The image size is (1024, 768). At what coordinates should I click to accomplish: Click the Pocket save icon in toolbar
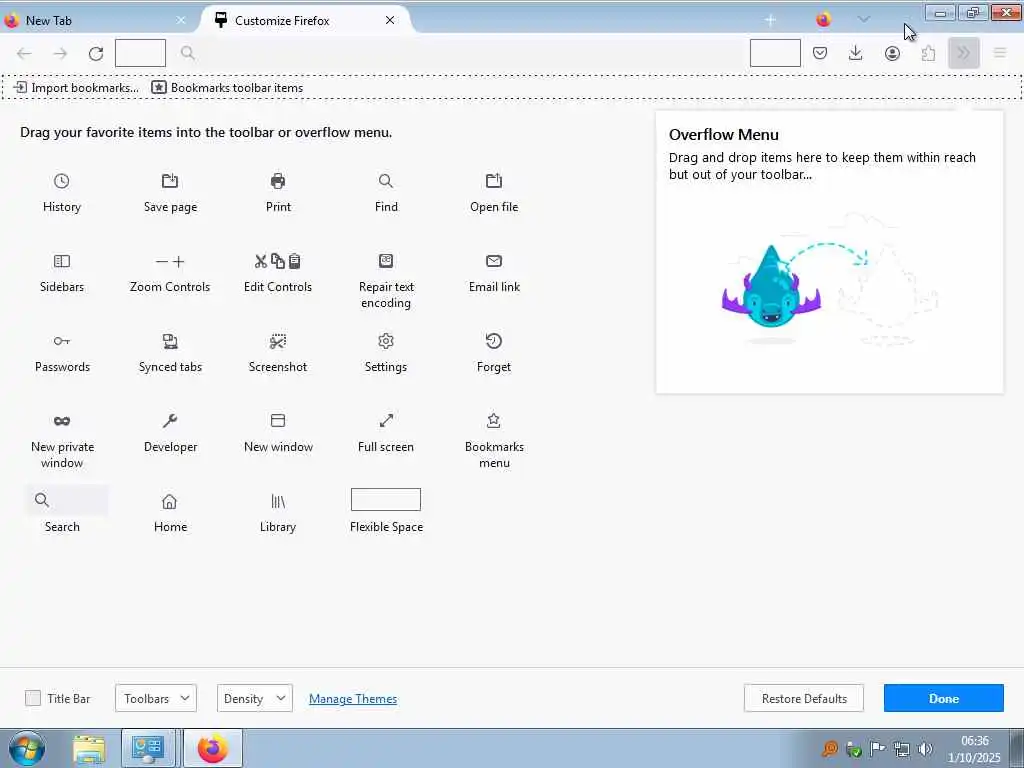pyautogui.click(x=820, y=53)
